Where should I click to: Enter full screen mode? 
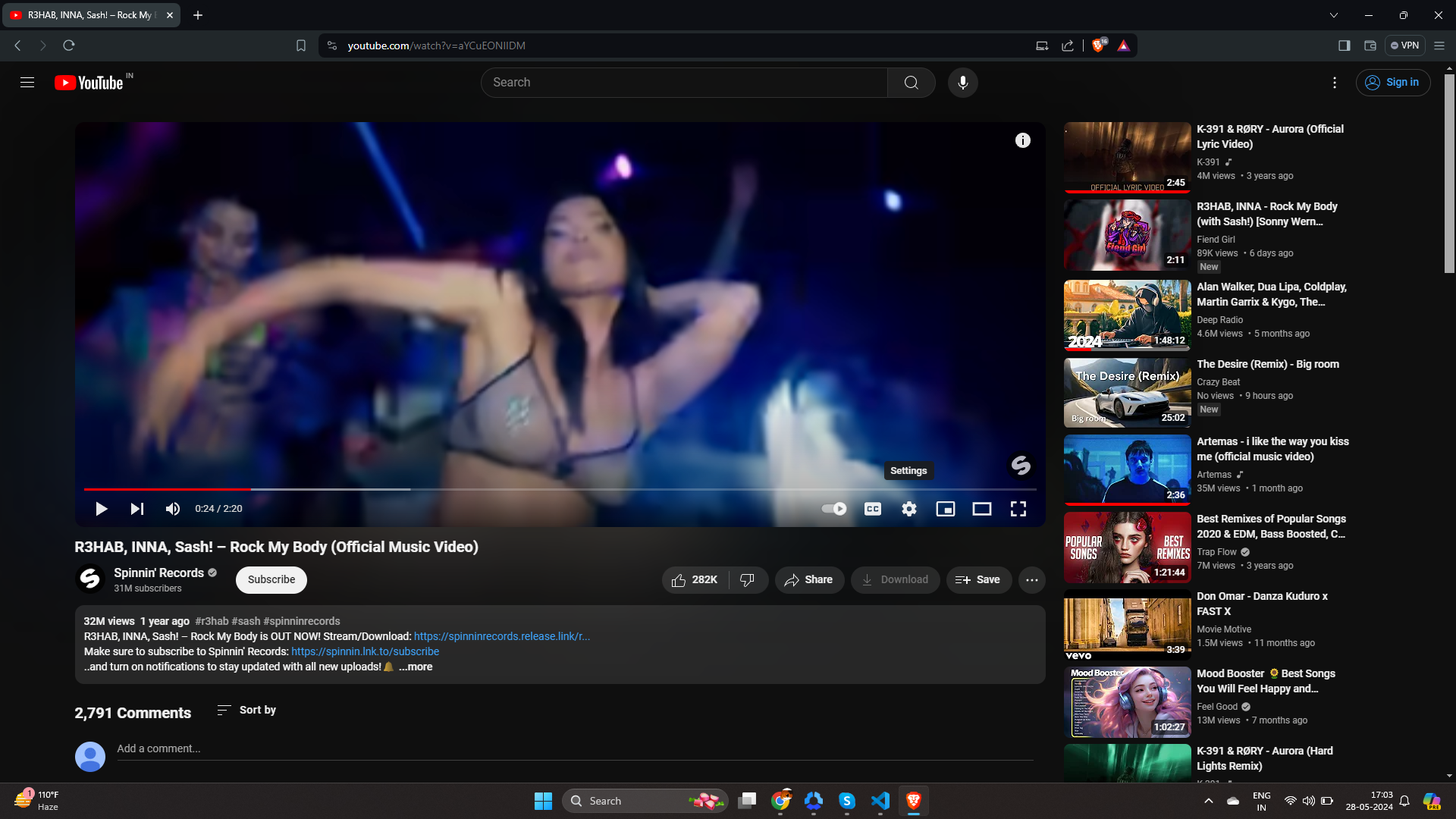pos(1018,509)
